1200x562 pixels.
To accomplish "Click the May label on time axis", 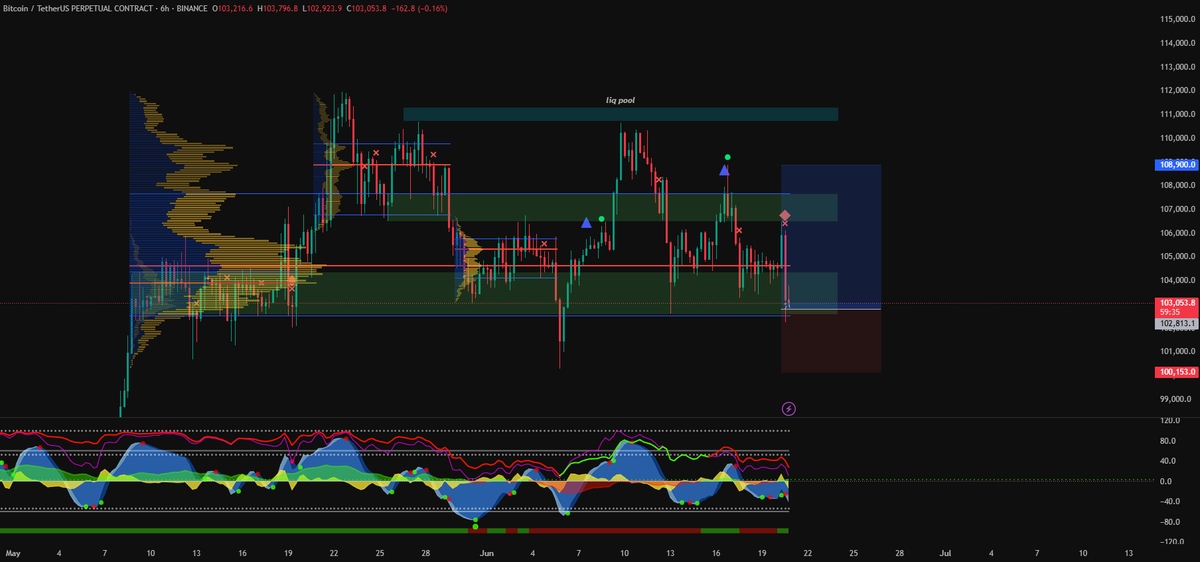I will 13,552.
